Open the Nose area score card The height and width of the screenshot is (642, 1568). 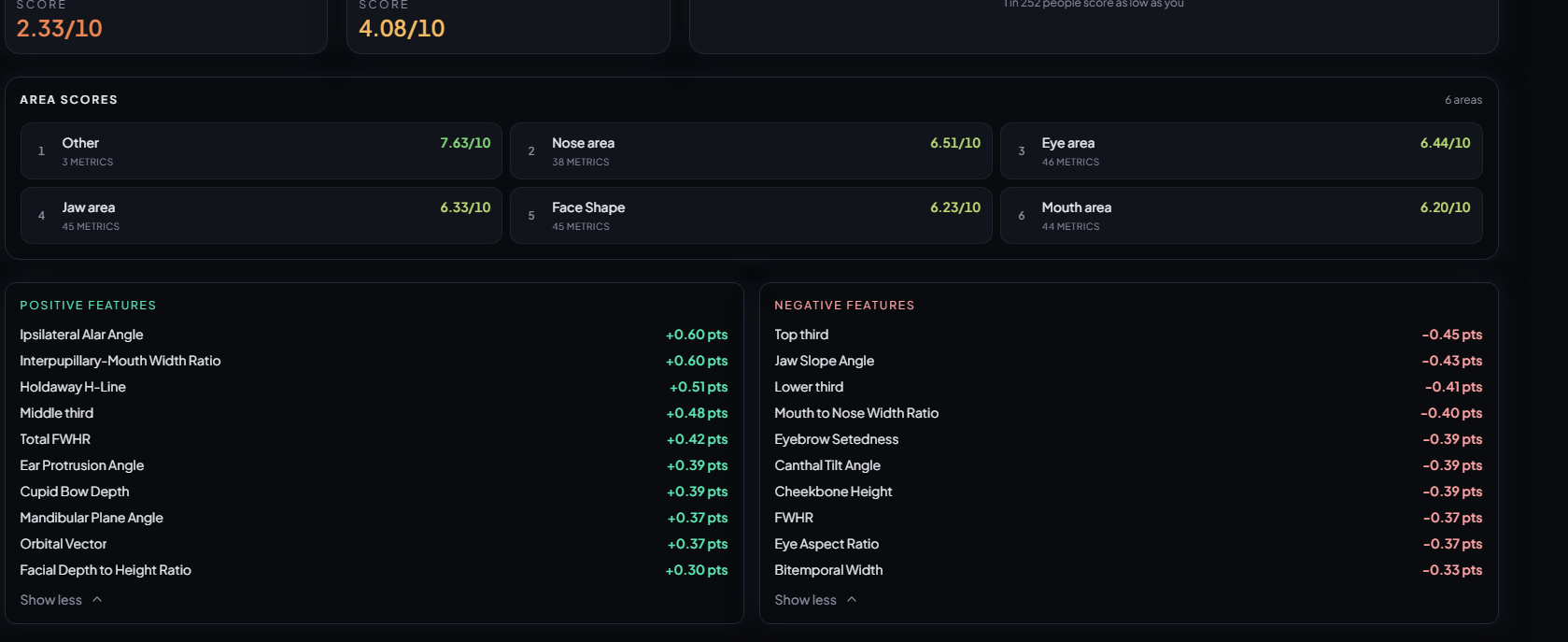[751, 151]
